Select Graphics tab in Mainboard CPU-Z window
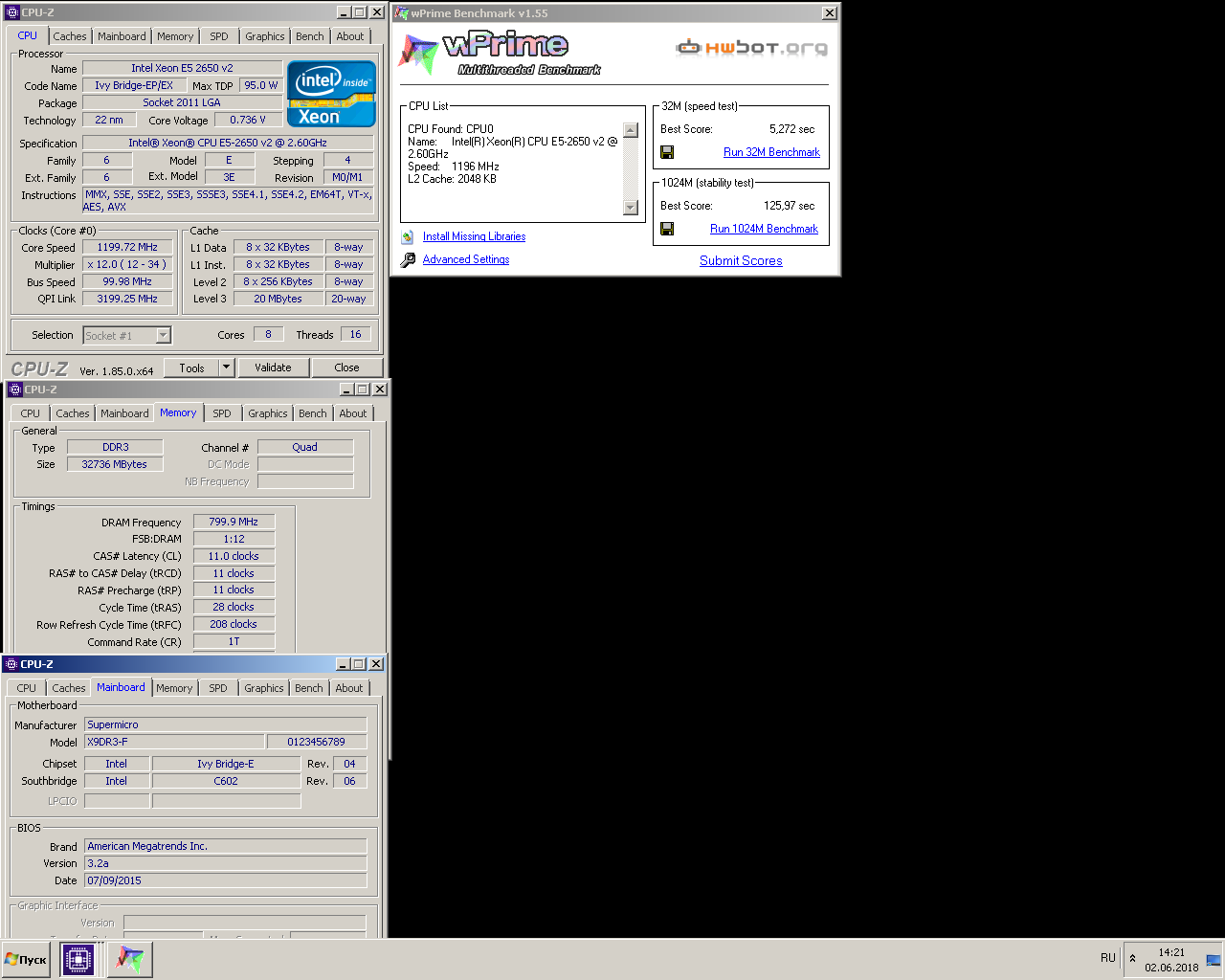Image resolution: width=1225 pixels, height=980 pixels. (x=264, y=688)
